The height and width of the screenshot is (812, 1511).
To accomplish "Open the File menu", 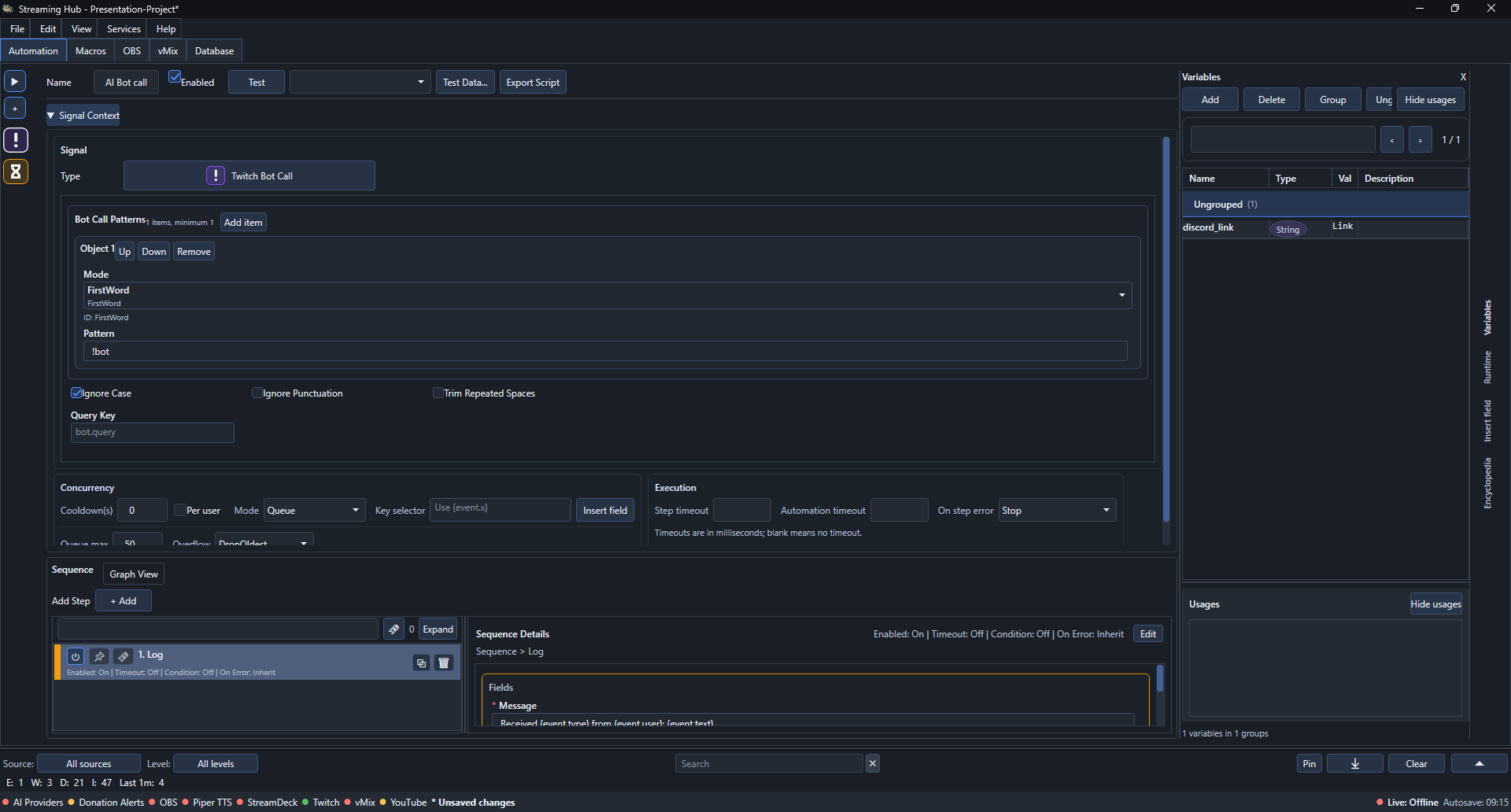I will point(17,28).
